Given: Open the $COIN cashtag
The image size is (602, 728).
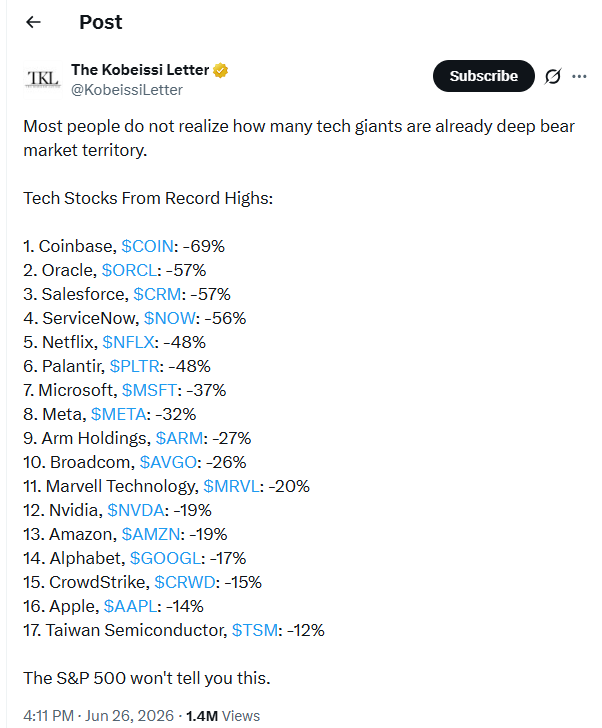Looking at the screenshot, I should click(x=148, y=246).
